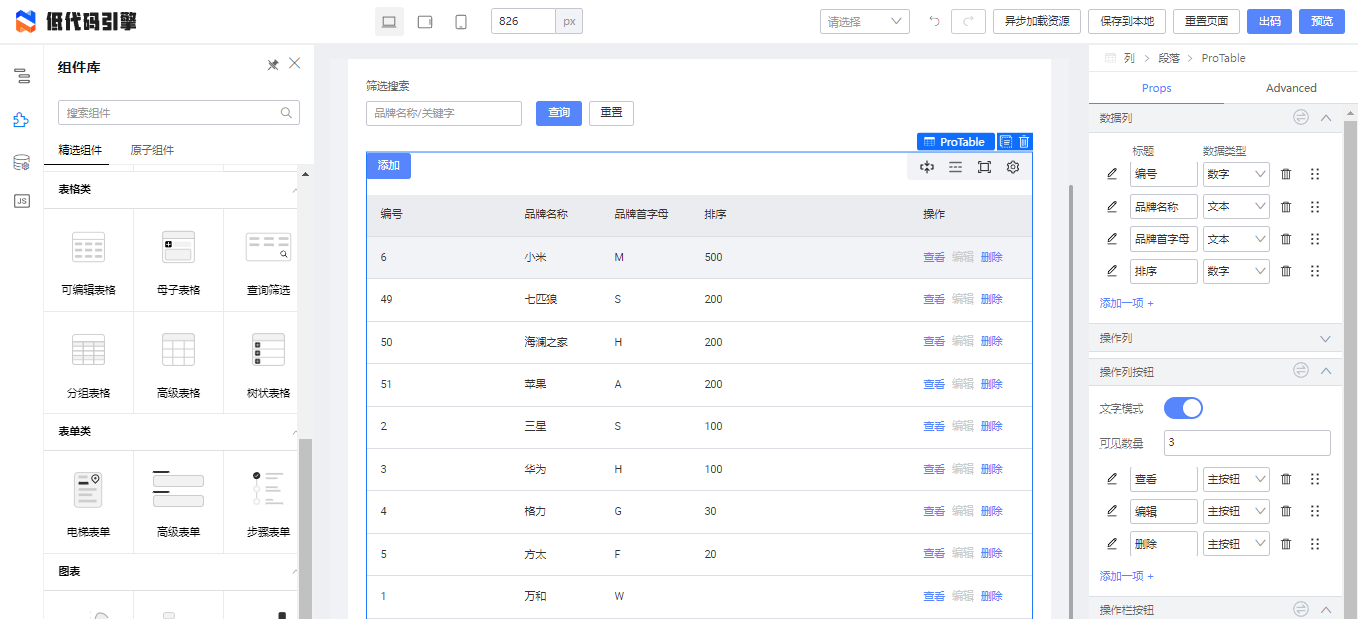Screen dimensions: 1358x619
Task: Open button type dropdown for 编辑
Action: coord(1236,512)
